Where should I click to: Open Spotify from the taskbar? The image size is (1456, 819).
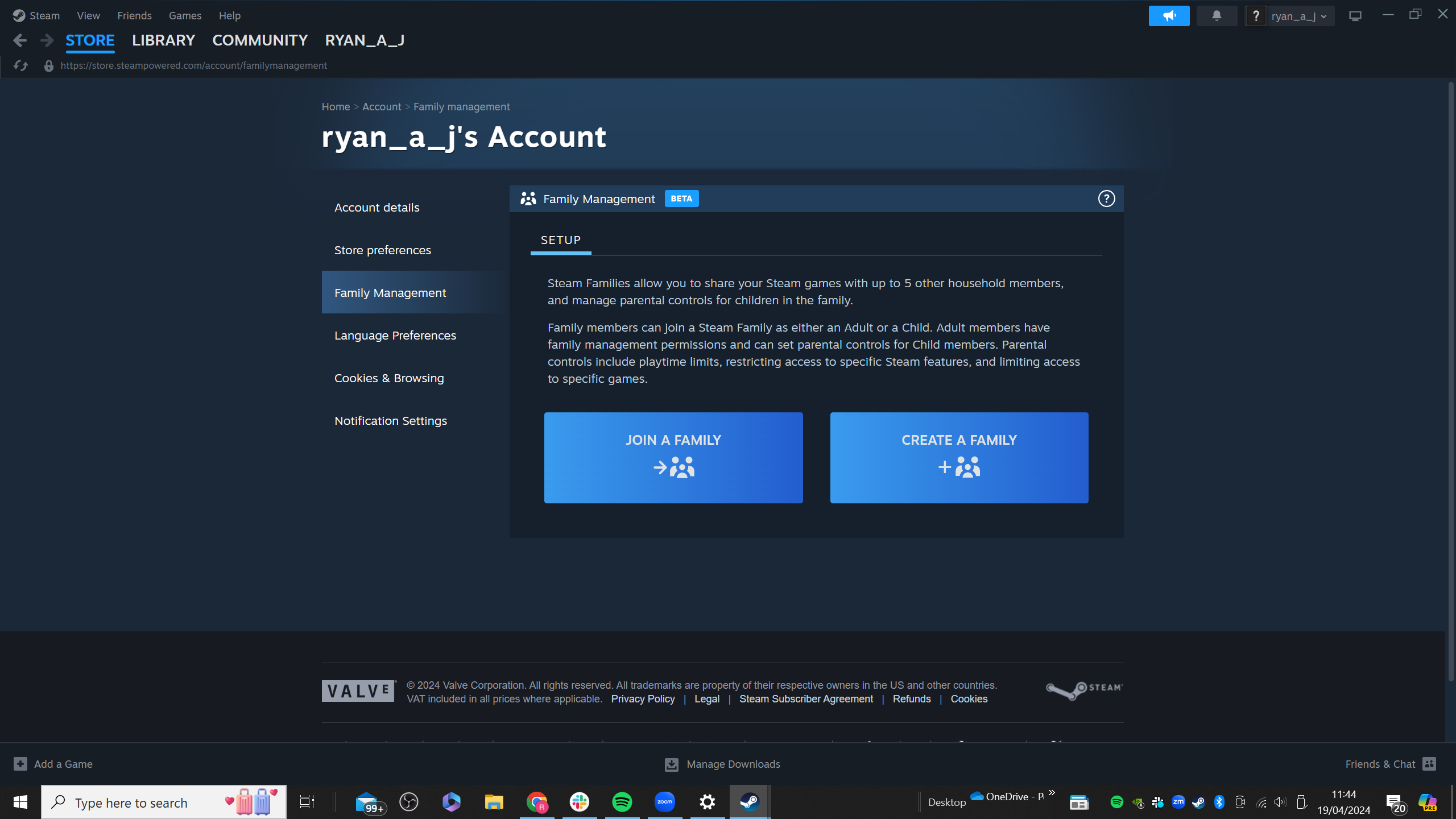[x=622, y=802]
